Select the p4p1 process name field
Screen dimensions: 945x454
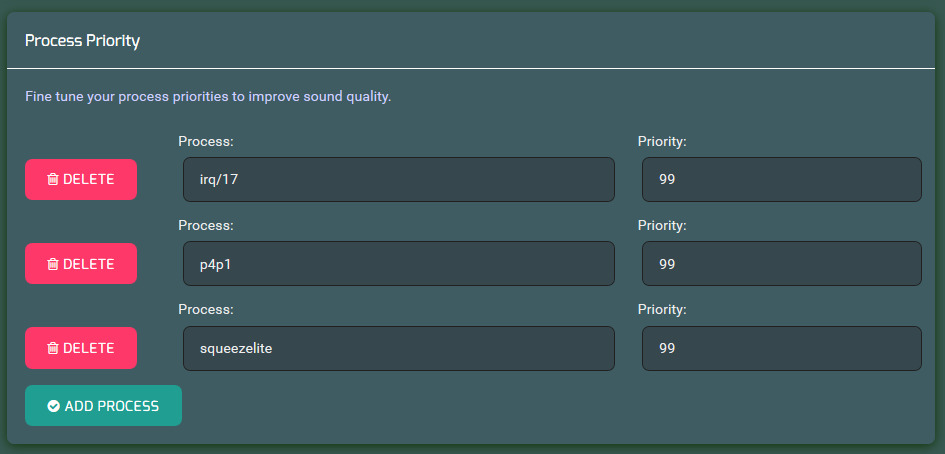click(x=399, y=263)
